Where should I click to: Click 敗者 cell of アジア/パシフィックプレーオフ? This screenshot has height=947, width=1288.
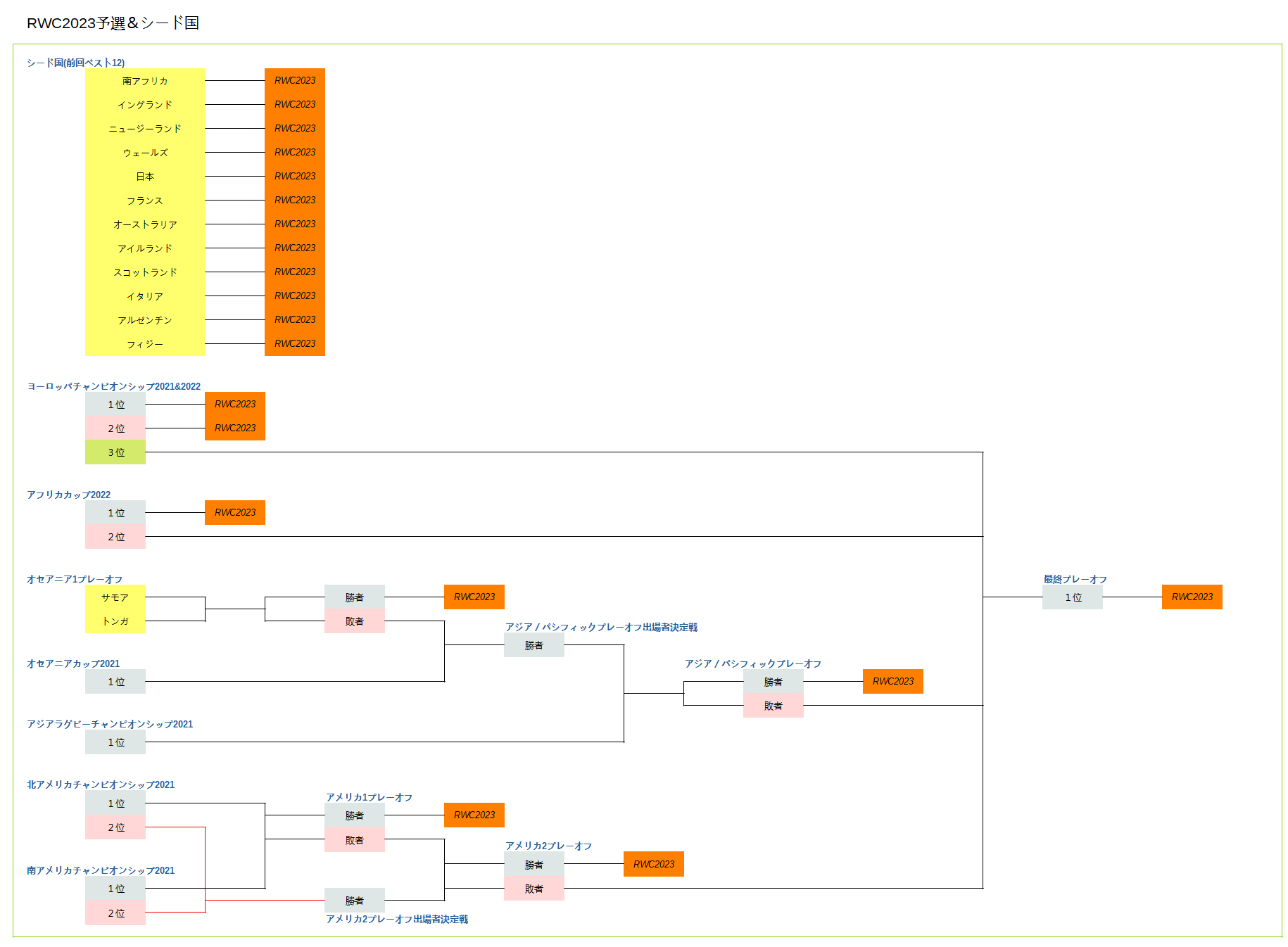pyautogui.click(x=774, y=705)
